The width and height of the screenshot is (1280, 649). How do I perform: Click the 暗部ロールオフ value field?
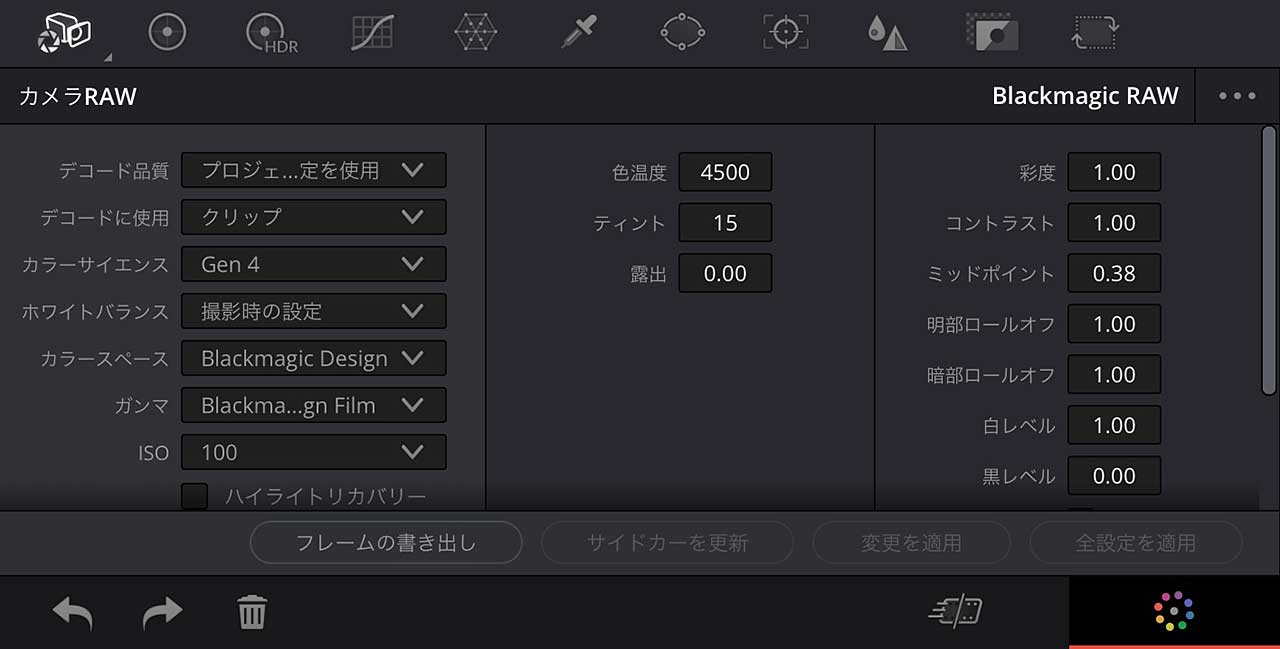(x=1114, y=375)
